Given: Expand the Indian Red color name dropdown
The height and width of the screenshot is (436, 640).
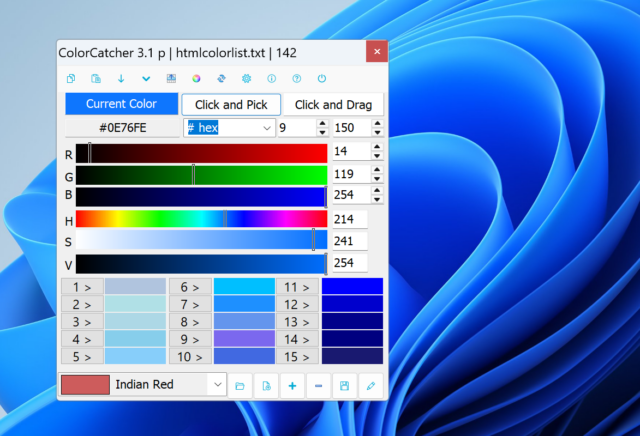Looking at the screenshot, I should (x=218, y=384).
